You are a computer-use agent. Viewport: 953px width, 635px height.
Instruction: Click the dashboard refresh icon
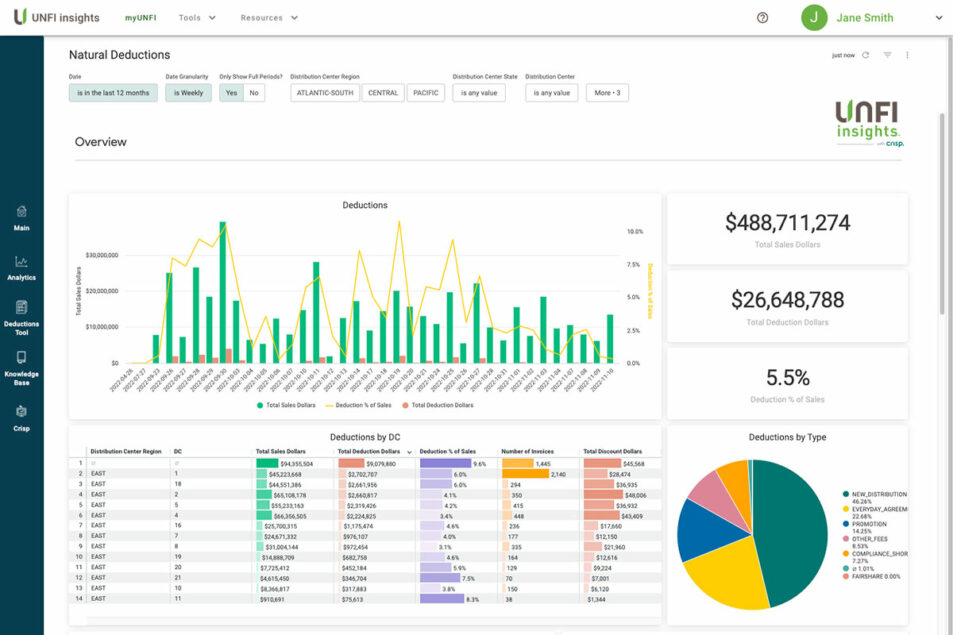pyautogui.click(x=865, y=55)
